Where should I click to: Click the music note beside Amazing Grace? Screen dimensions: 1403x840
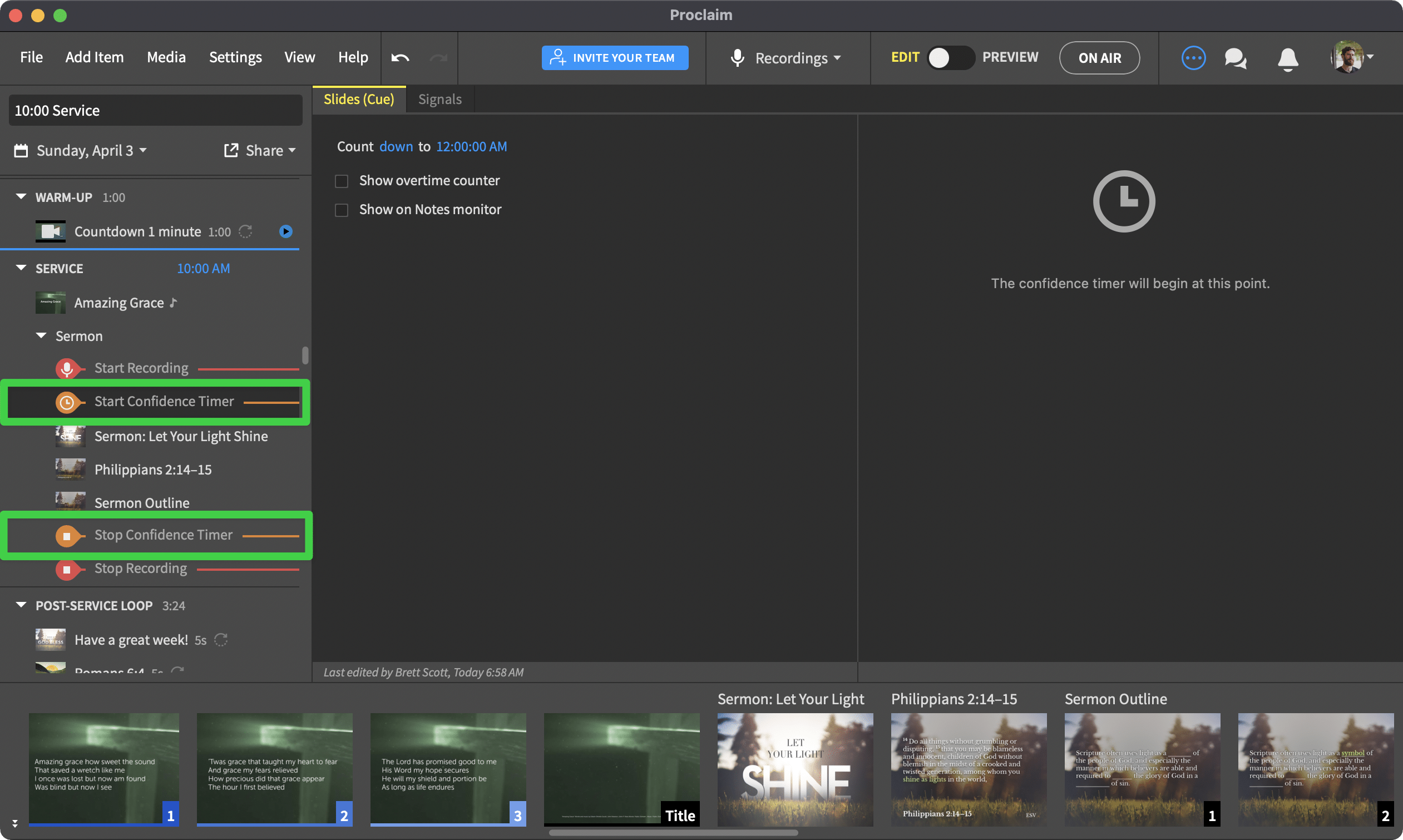click(173, 302)
